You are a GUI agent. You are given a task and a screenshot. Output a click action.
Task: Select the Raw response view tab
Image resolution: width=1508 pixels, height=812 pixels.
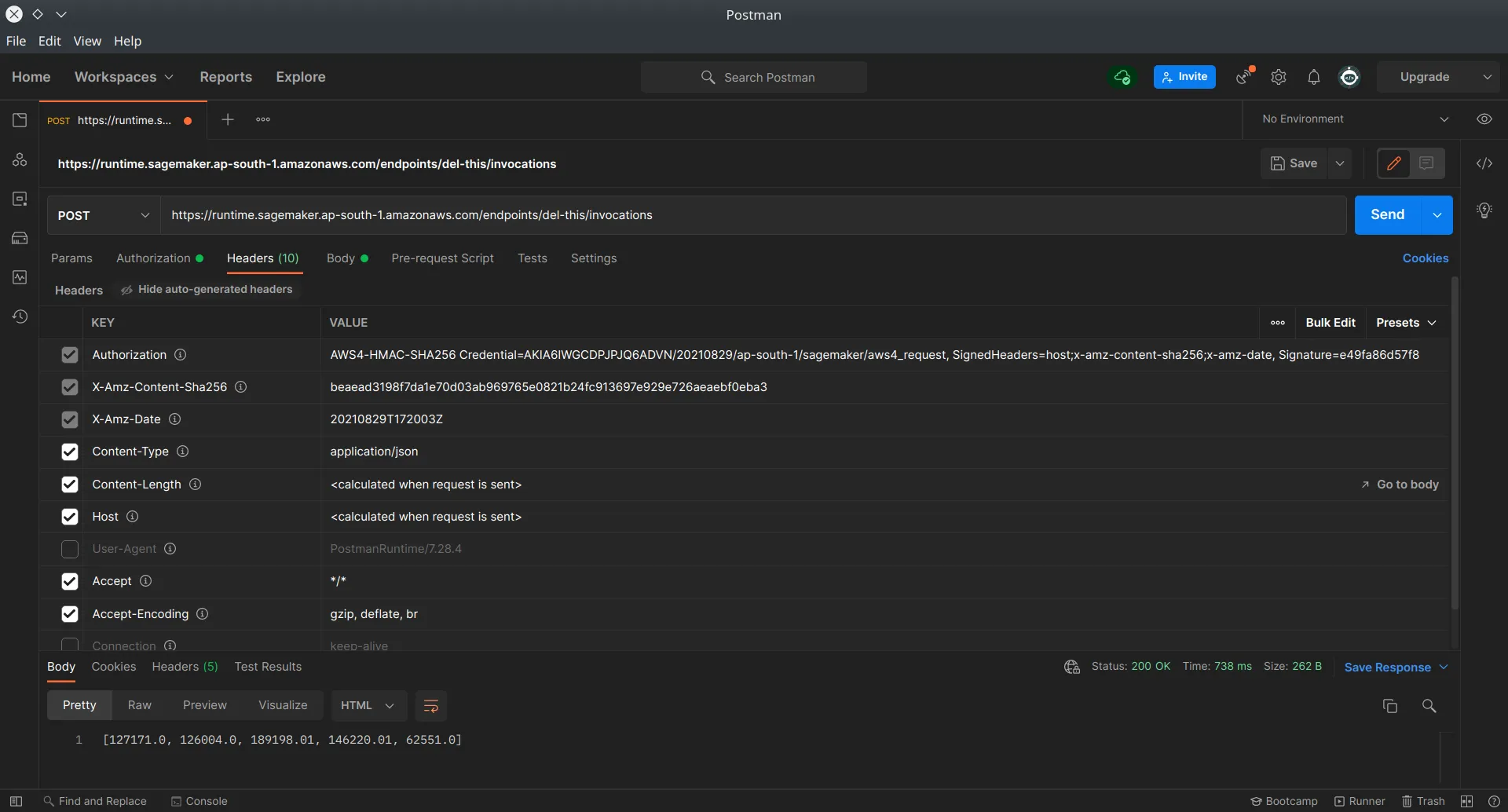pos(139,706)
